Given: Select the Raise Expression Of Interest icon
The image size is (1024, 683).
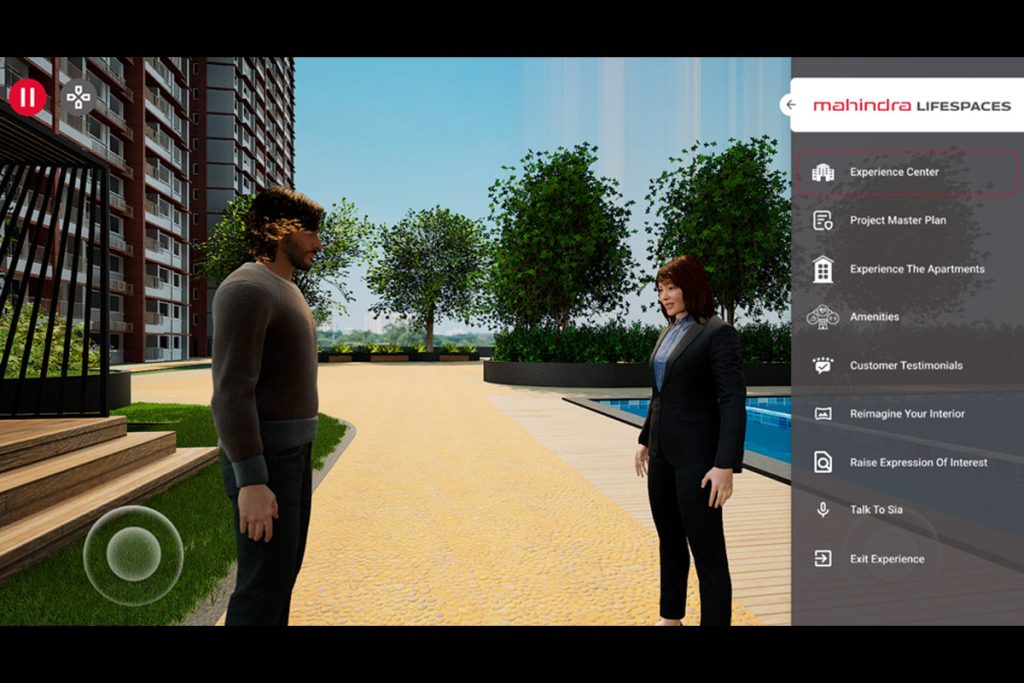Looking at the screenshot, I should (823, 462).
